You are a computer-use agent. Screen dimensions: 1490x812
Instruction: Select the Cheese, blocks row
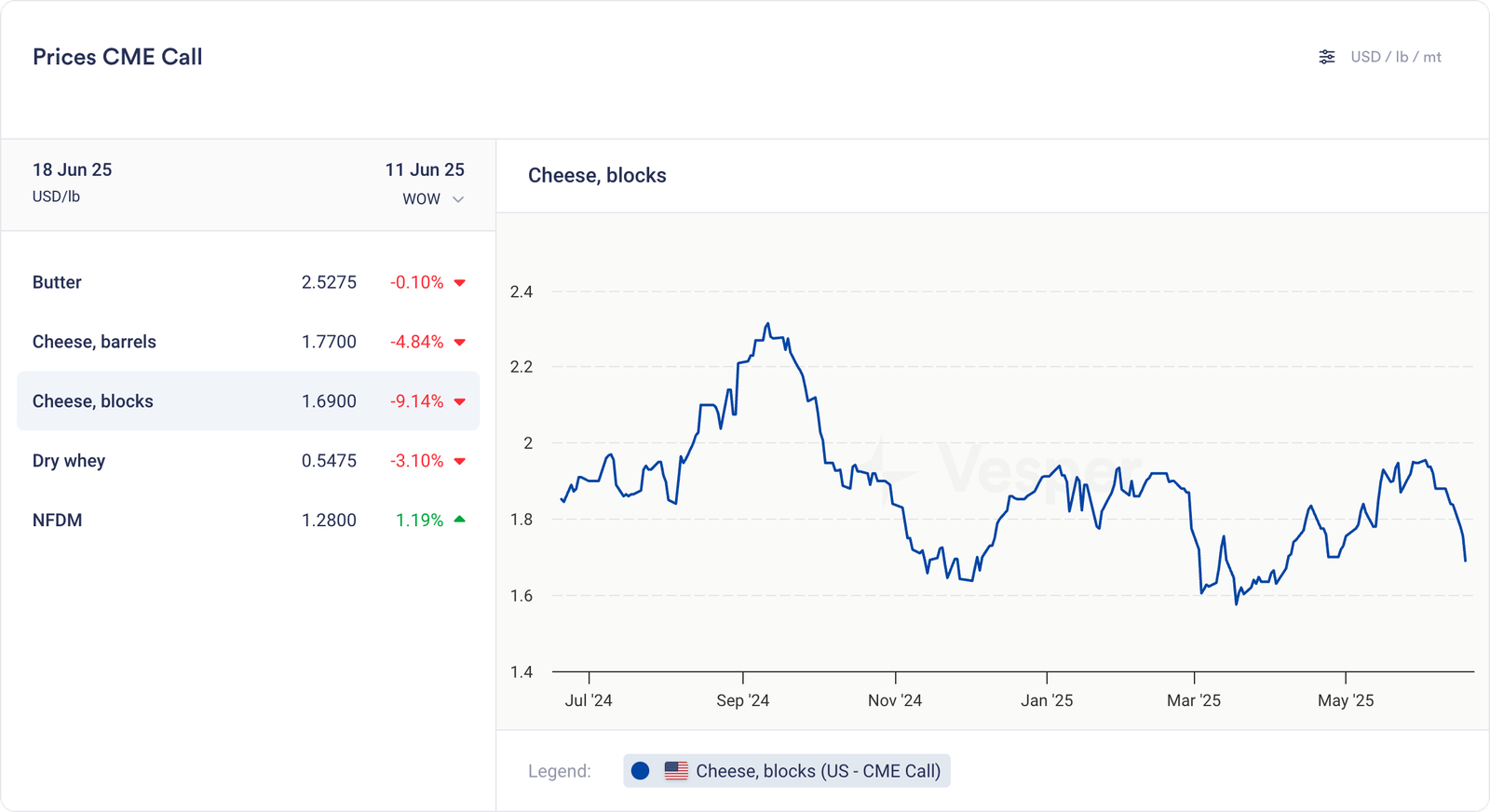click(x=248, y=401)
